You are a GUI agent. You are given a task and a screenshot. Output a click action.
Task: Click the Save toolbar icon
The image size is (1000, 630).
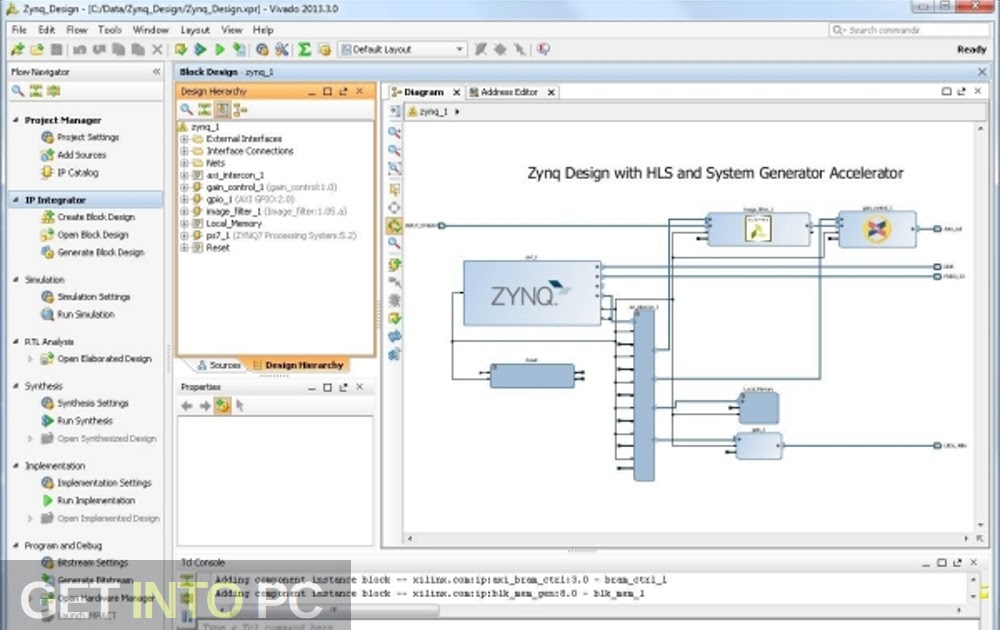pyautogui.click(x=57, y=49)
